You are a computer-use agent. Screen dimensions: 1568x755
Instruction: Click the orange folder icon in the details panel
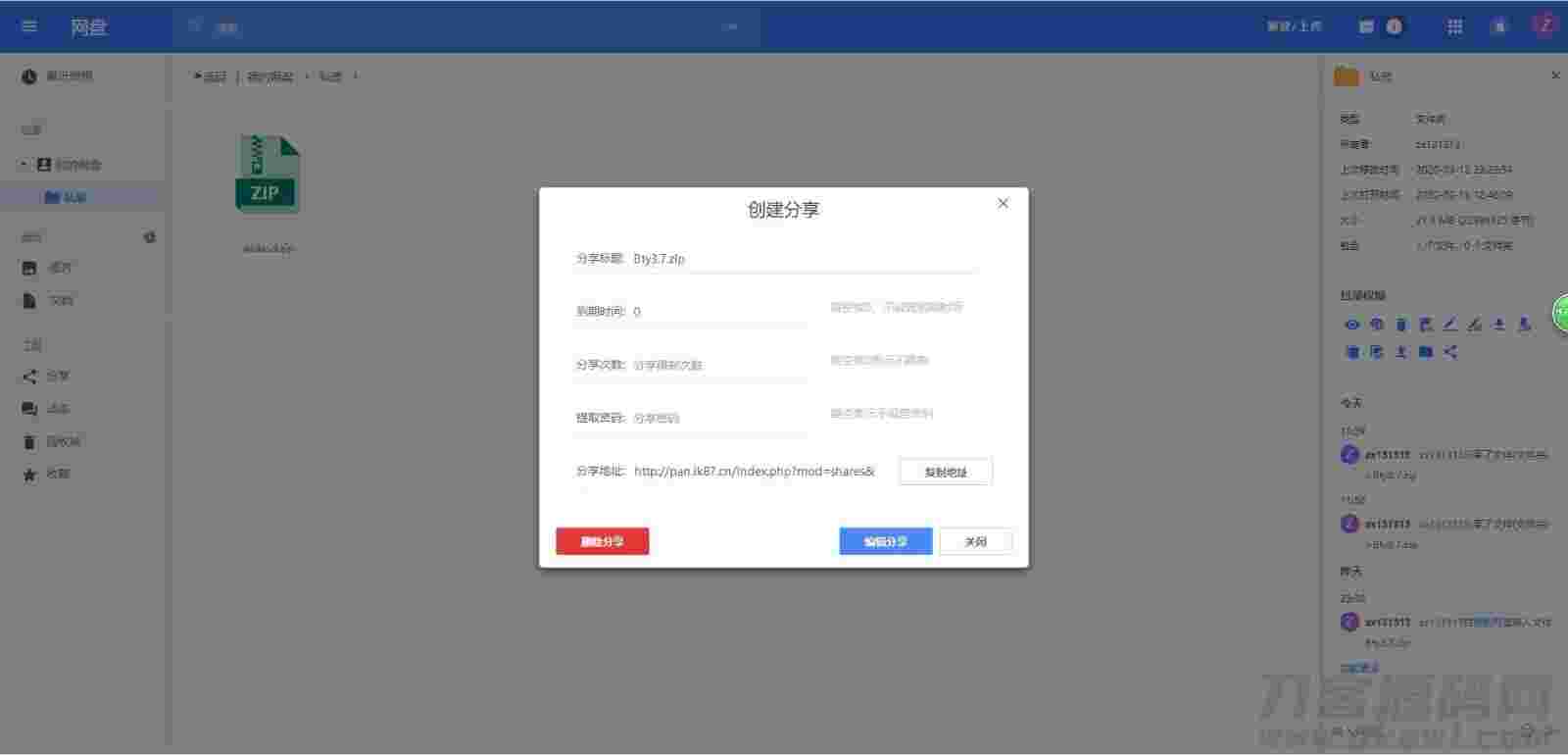[1347, 75]
